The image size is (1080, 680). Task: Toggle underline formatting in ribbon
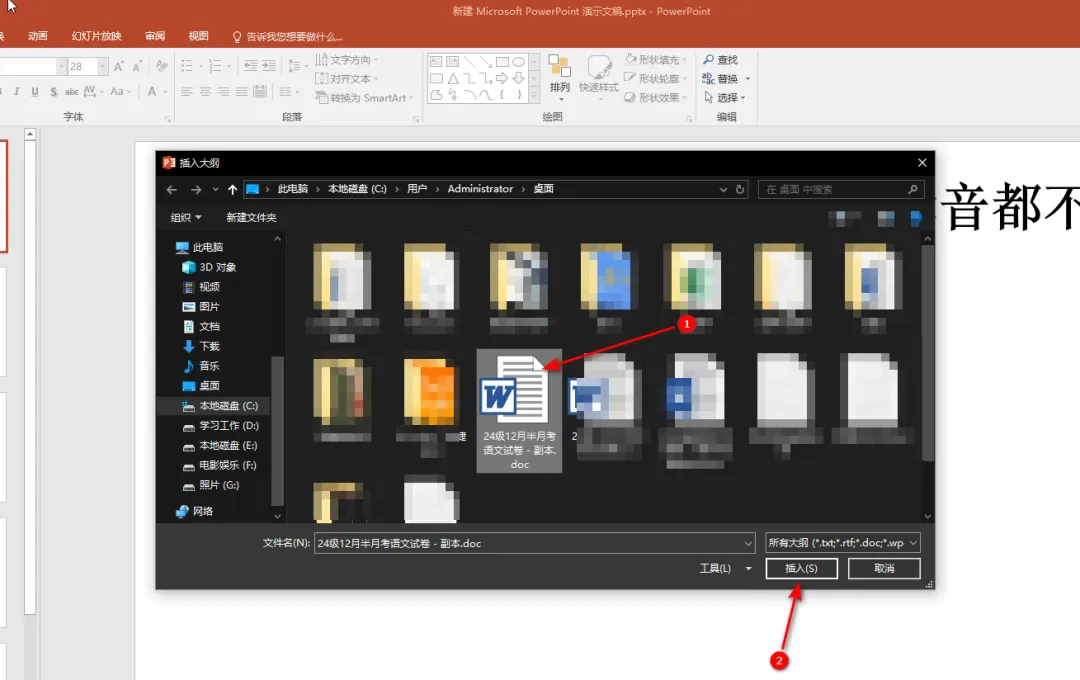pyautogui.click(x=34, y=91)
